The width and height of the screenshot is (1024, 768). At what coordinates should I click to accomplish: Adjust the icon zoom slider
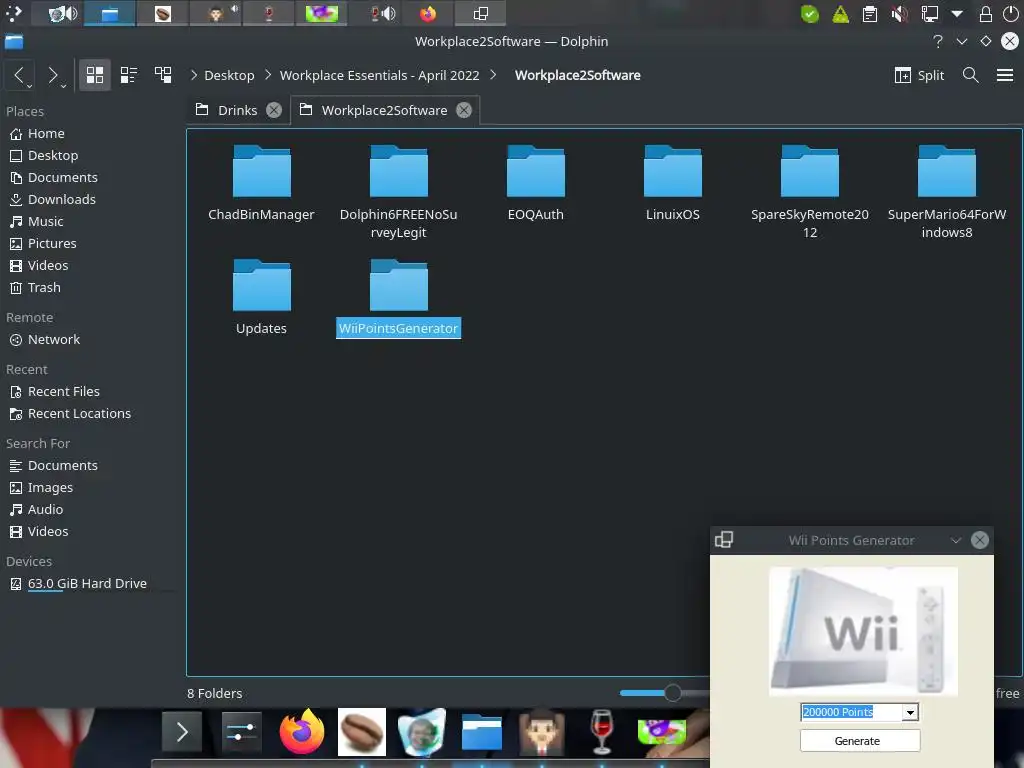coord(673,693)
